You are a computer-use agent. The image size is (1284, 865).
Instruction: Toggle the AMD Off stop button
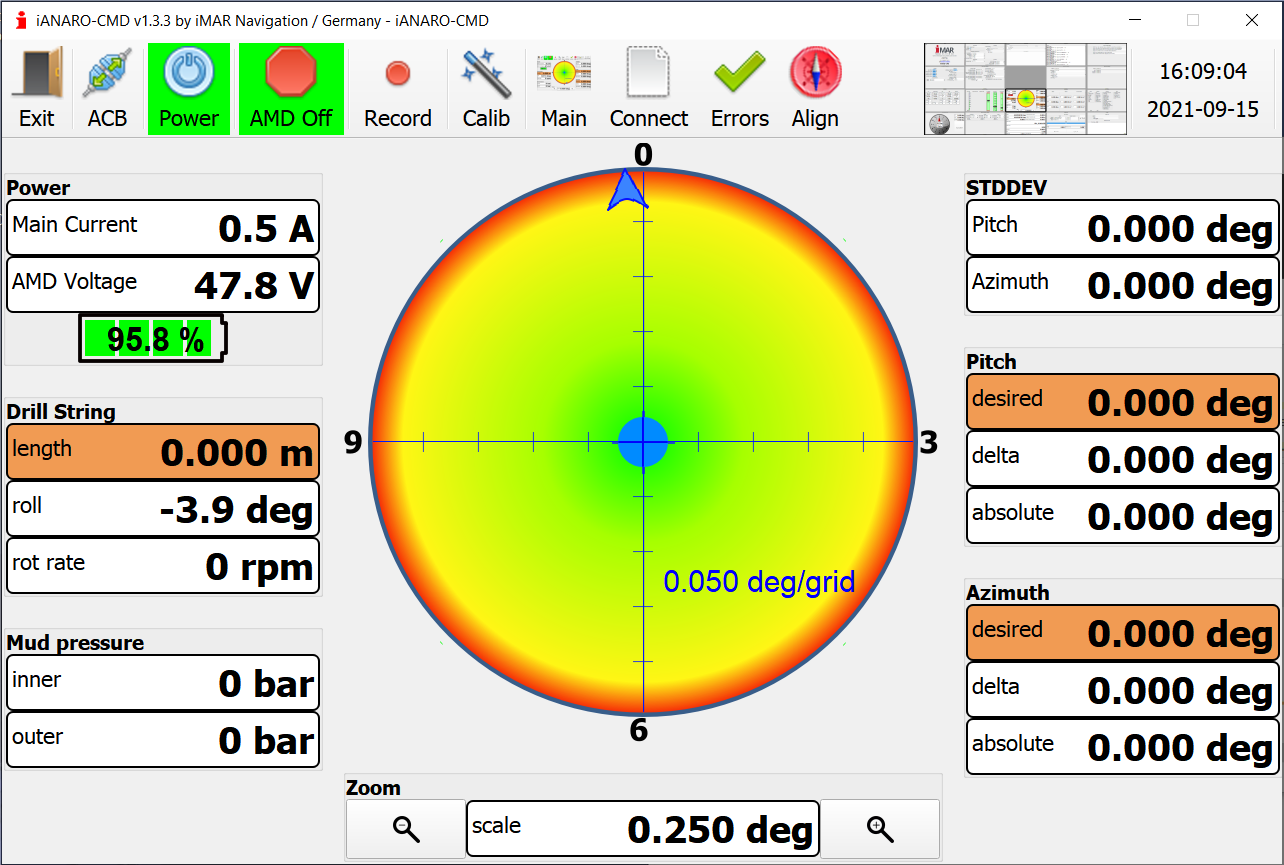291,89
